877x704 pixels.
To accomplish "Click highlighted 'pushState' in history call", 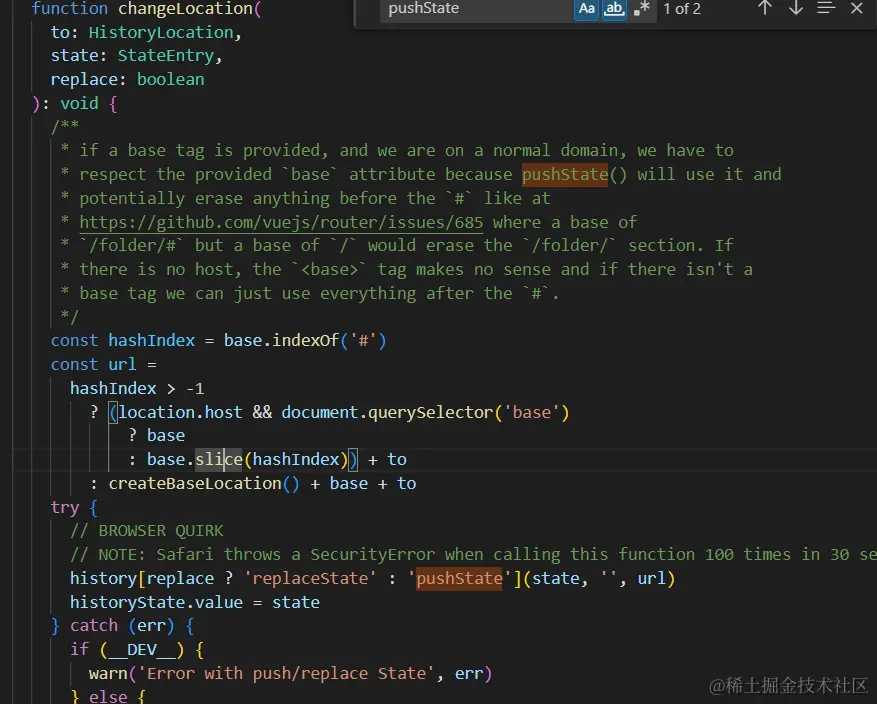I will pos(459,578).
